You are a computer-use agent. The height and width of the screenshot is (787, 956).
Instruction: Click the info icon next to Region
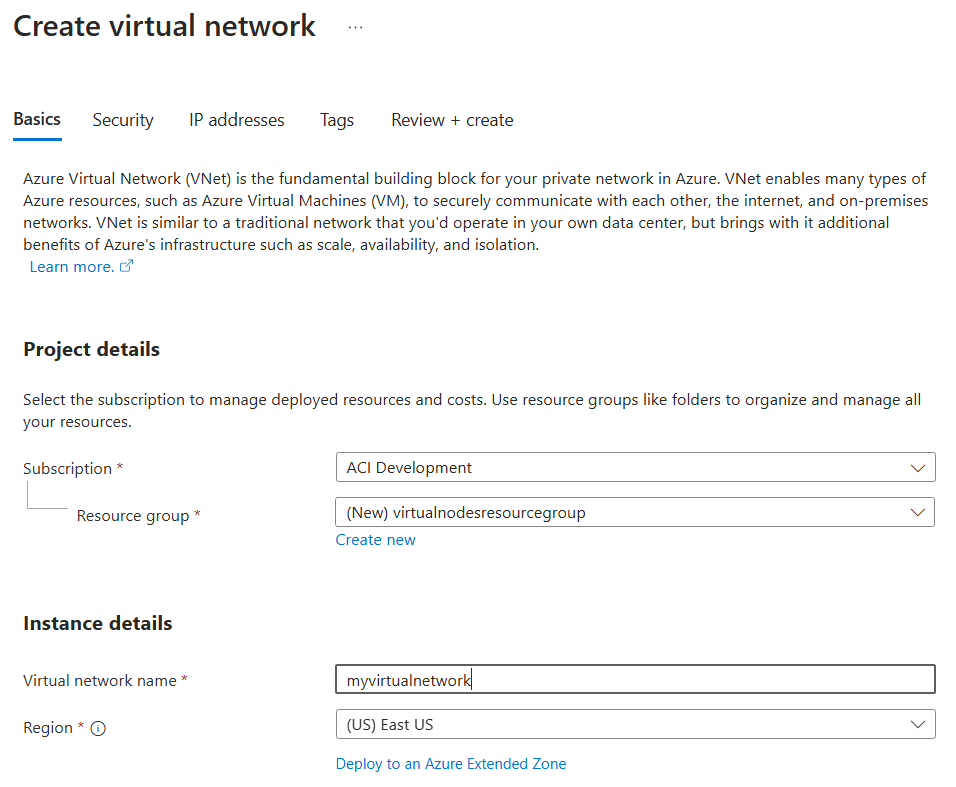[x=97, y=728]
